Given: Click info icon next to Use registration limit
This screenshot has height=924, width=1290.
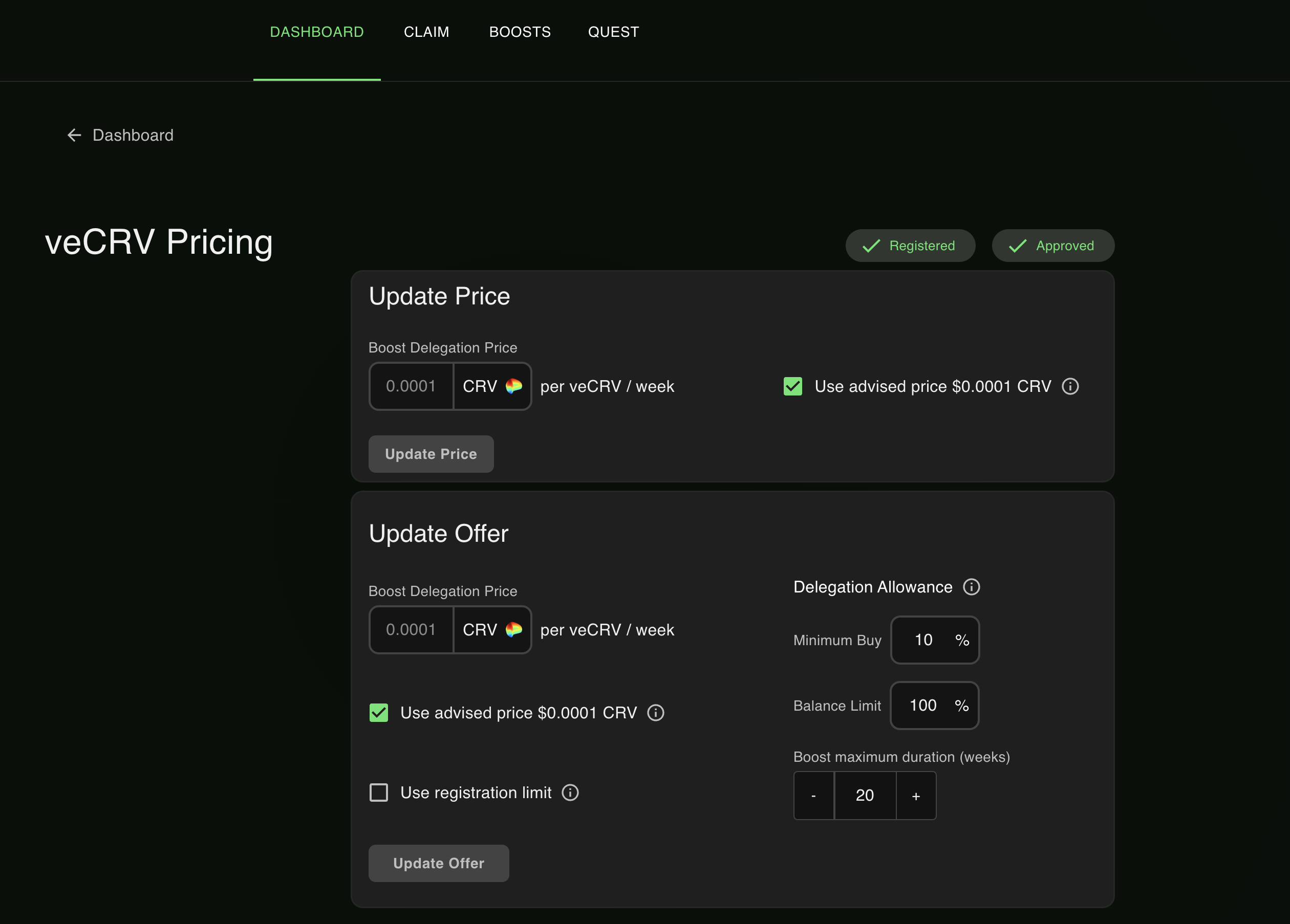Looking at the screenshot, I should [x=570, y=793].
